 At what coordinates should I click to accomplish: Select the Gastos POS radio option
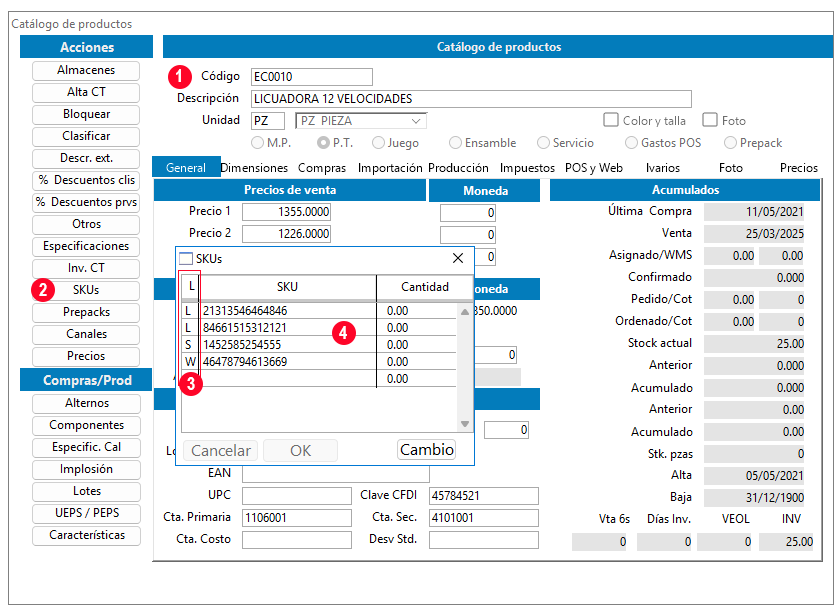coord(632,143)
